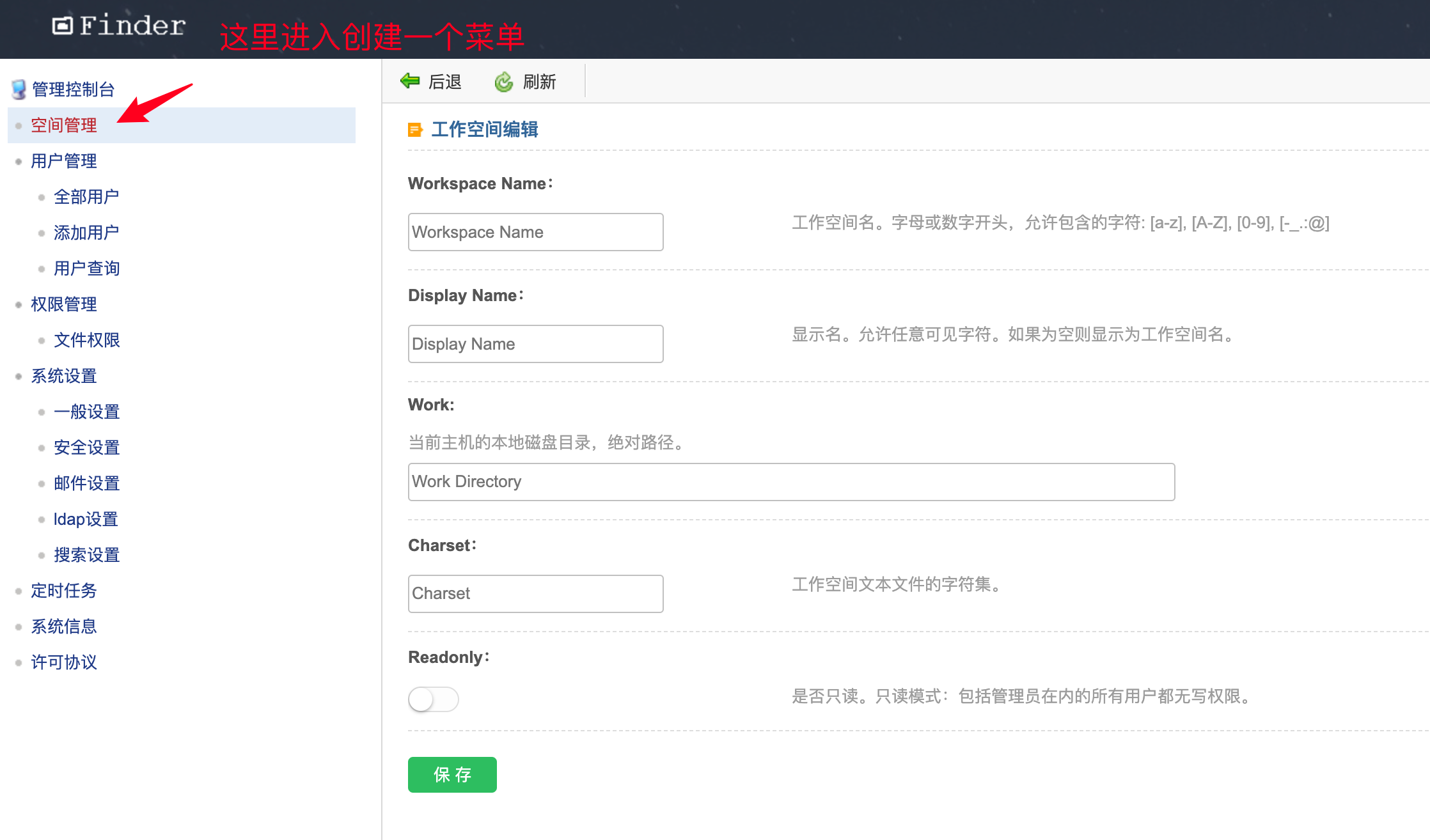Open ldap设置 in sidebar
Image resolution: width=1430 pixels, height=840 pixels.
pyautogui.click(x=86, y=519)
